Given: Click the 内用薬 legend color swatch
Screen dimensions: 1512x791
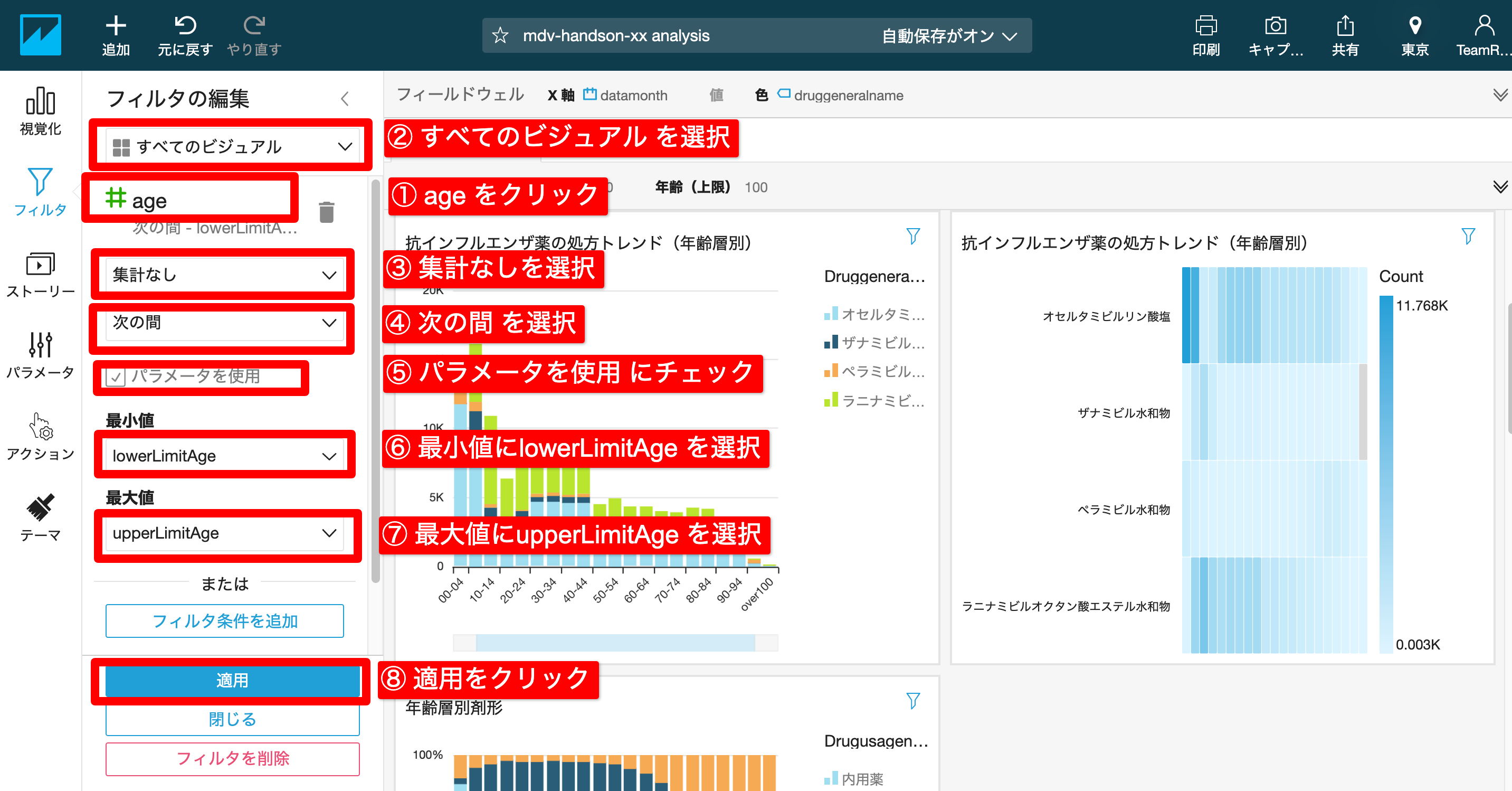Looking at the screenshot, I should tap(830, 779).
